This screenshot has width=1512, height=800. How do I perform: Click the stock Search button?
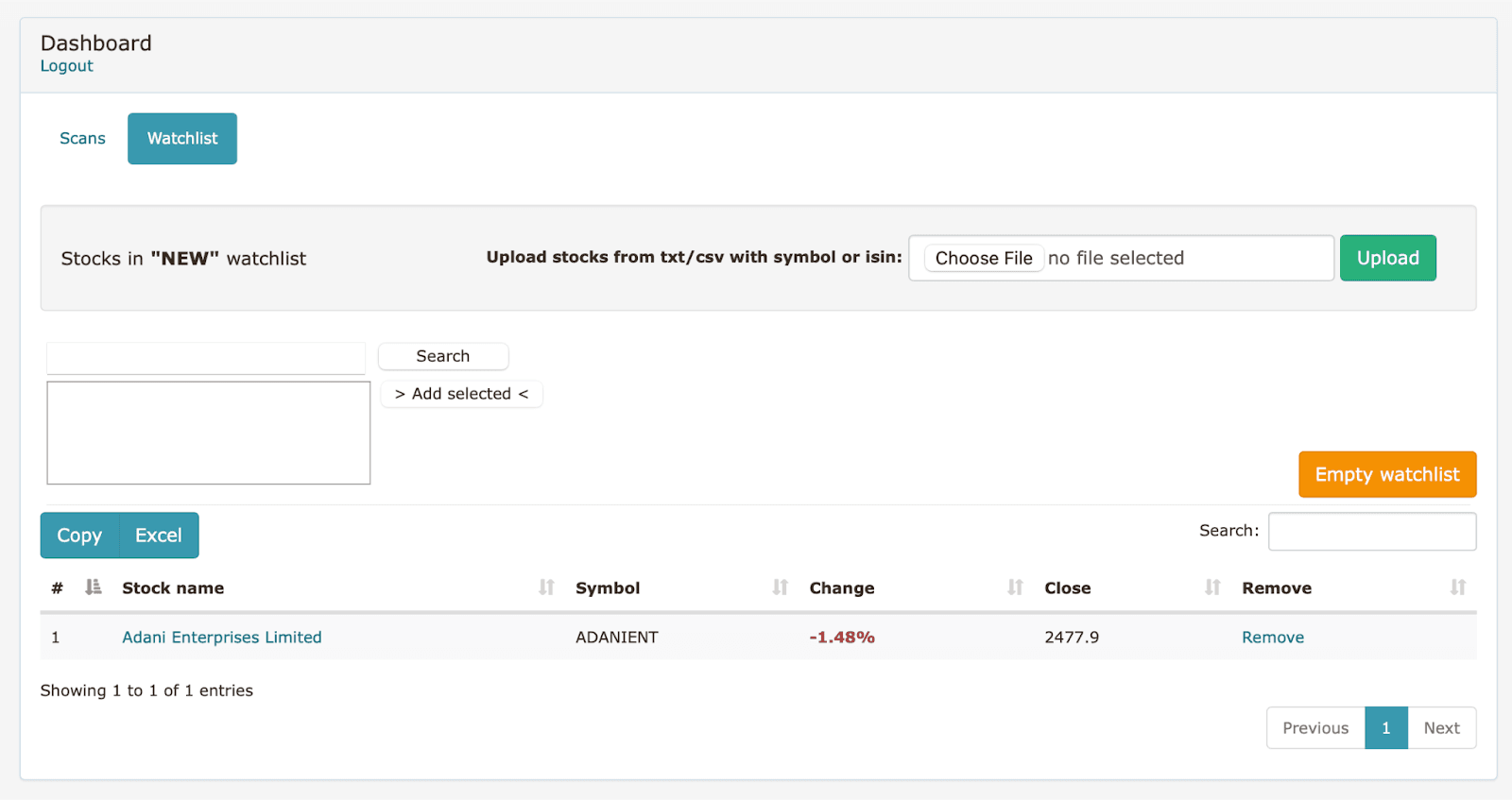click(x=442, y=356)
